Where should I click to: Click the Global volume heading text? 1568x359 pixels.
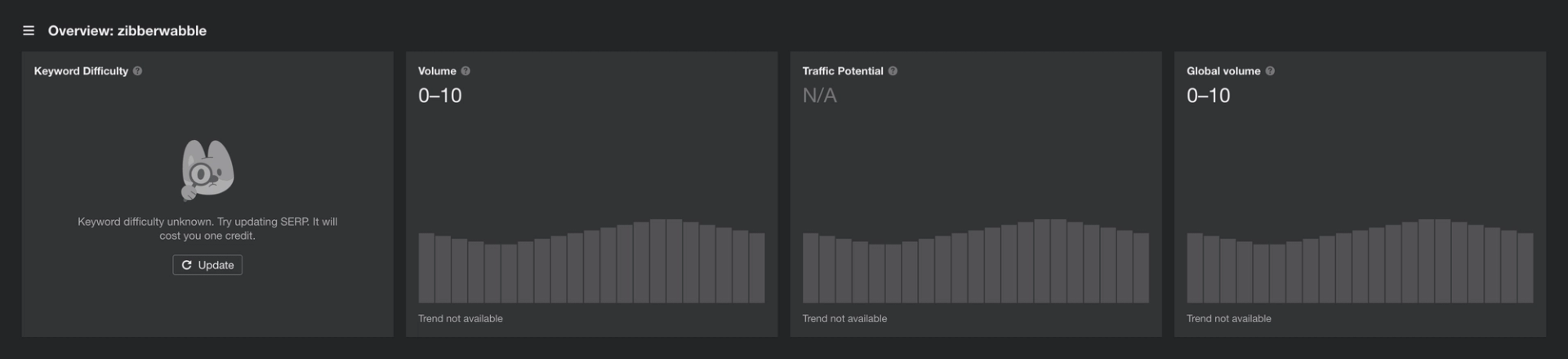coord(1223,71)
